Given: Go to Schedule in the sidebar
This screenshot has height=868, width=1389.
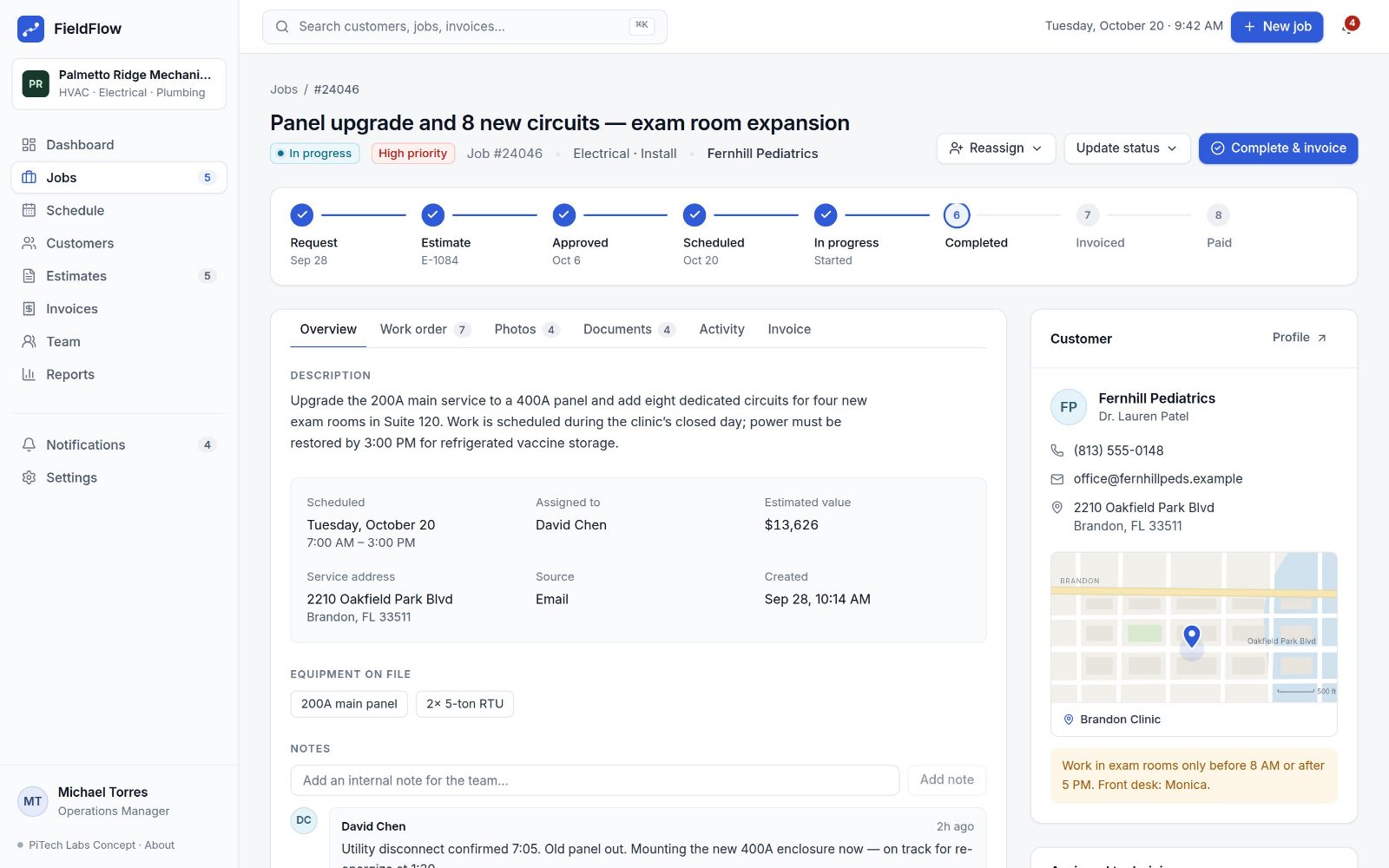Looking at the screenshot, I should [x=119, y=210].
